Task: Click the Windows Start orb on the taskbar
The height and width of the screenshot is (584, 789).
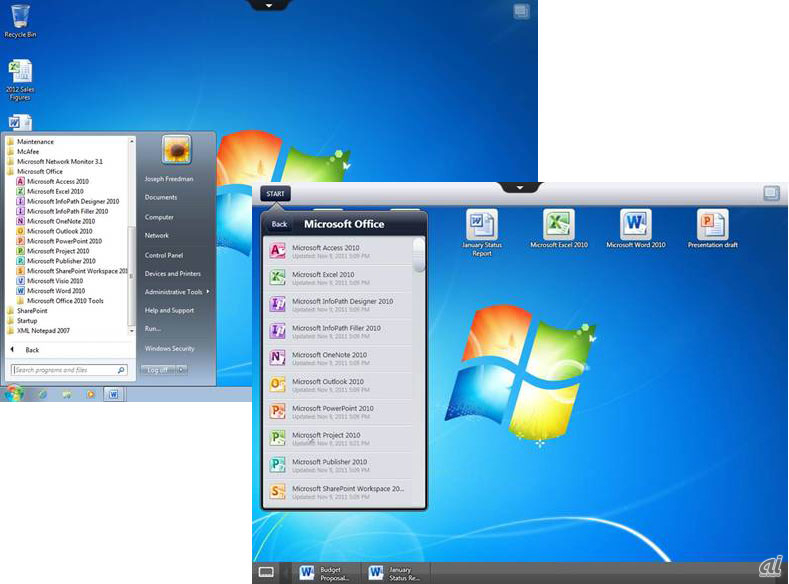Action: (x=14, y=393)
